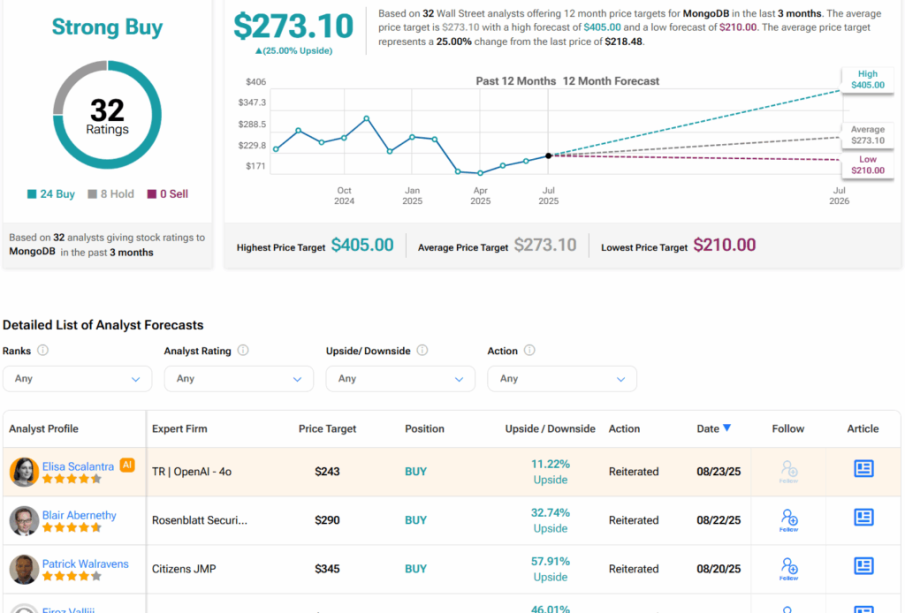The image size is (905, 613).
Task: Click the TR | OpenAI - 4o firm cell
Action: (192, 472)
